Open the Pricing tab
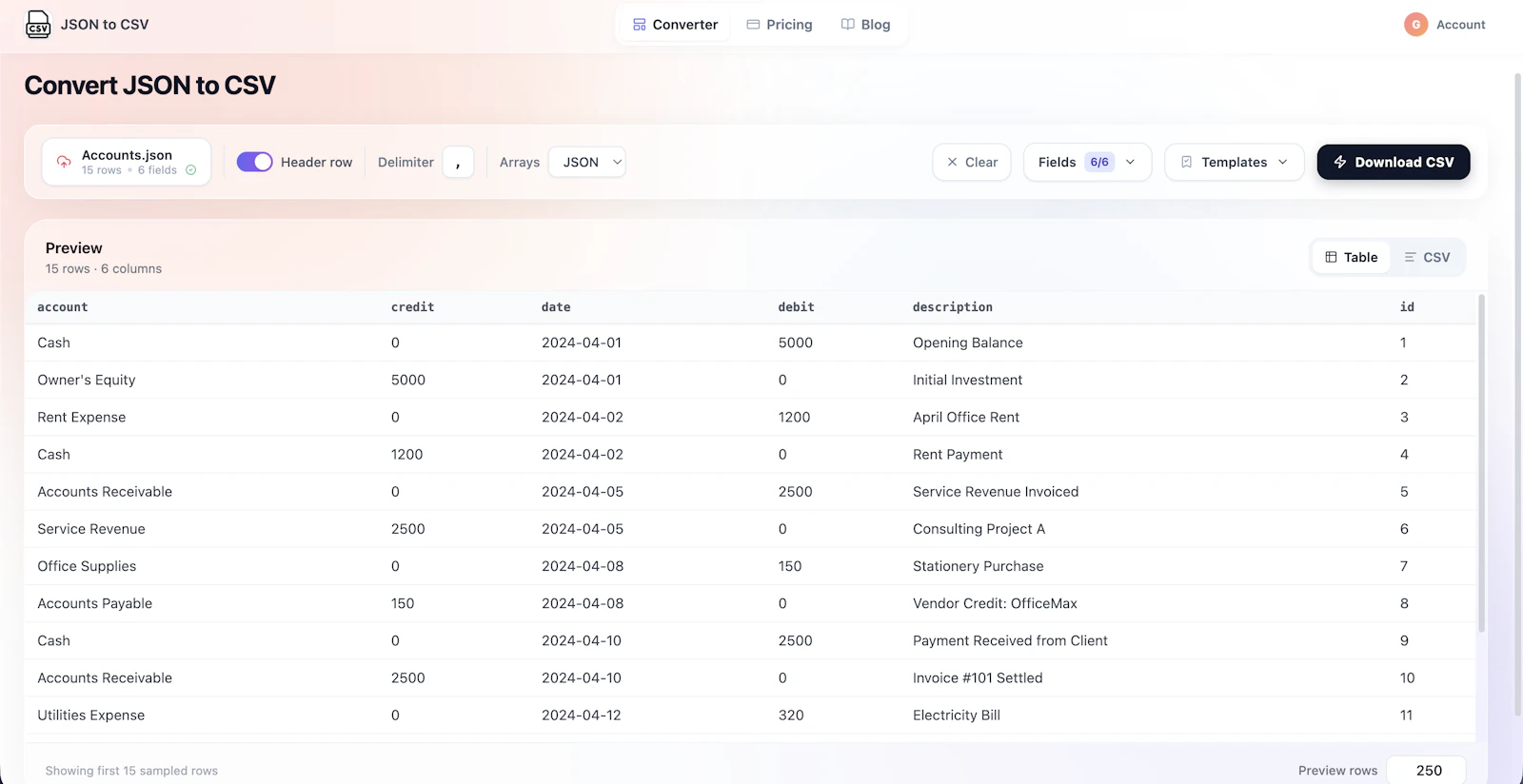1523x784 pixels. click(x=780, y=25)
